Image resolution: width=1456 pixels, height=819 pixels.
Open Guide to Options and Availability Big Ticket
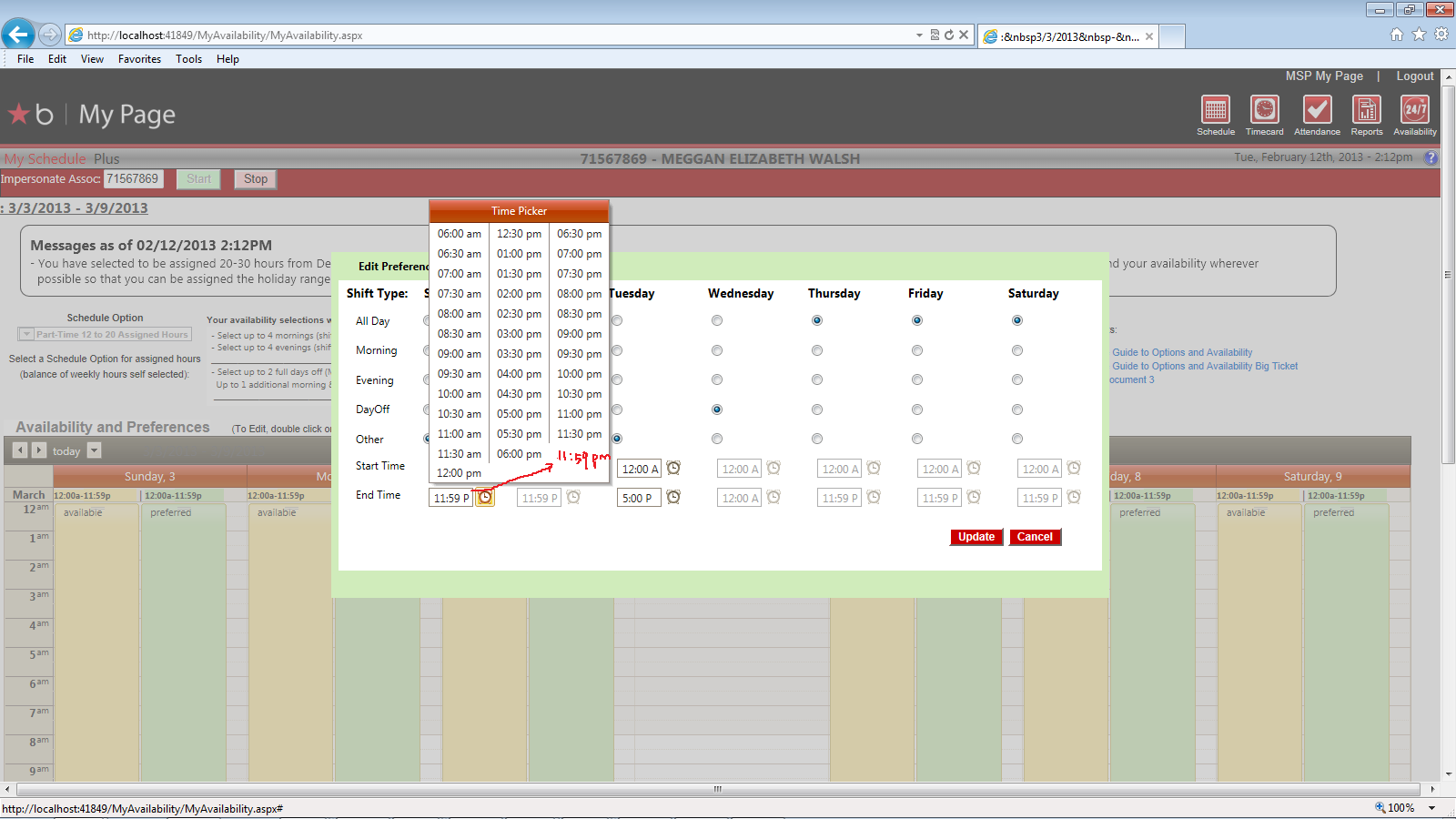(x=1205, y=366)
